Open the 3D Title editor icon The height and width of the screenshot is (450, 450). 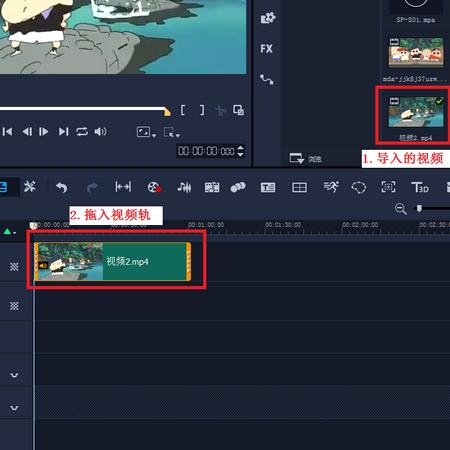[419, 187]
